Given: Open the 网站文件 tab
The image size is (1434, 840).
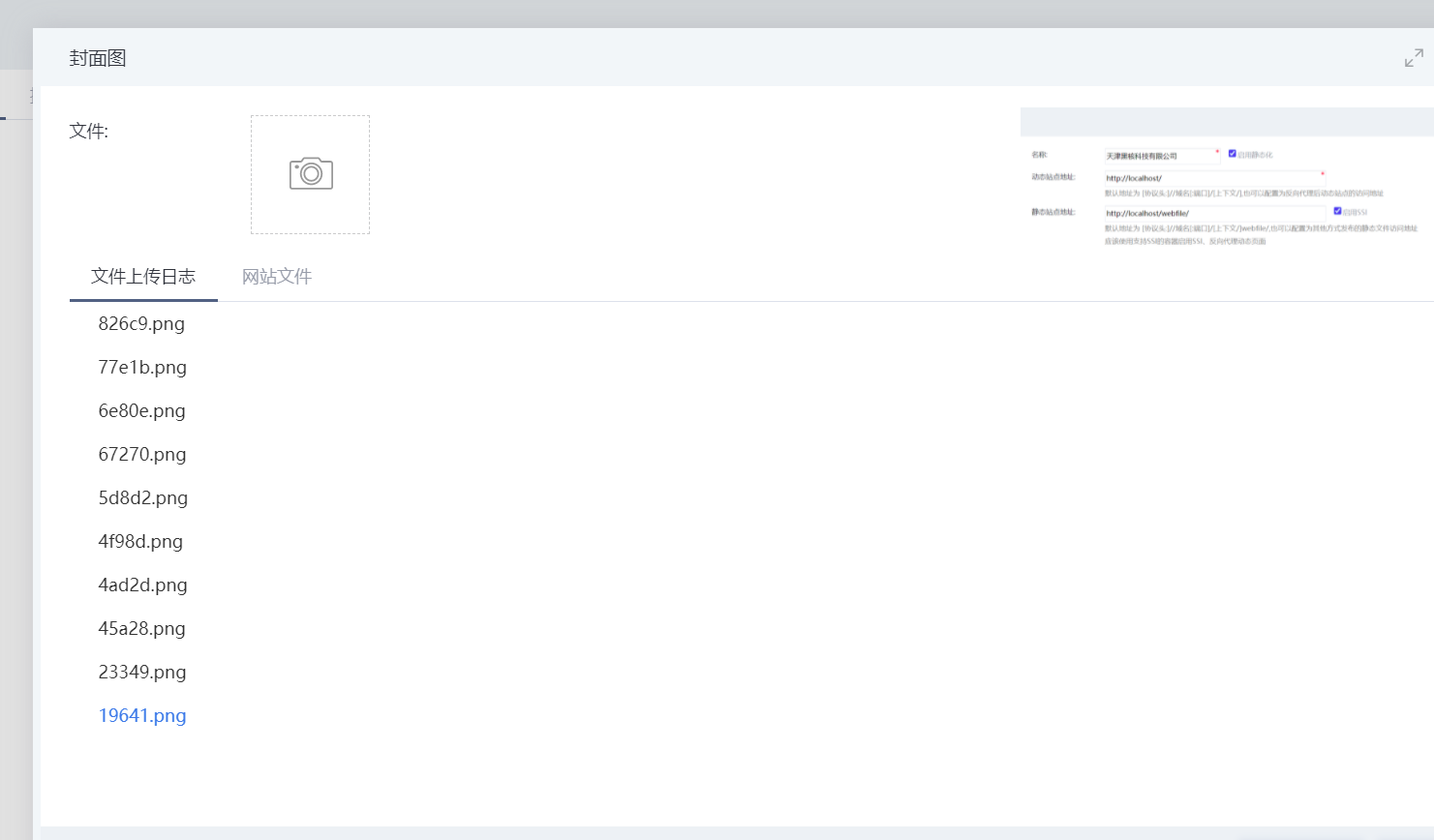Looking at the screenshot, I should pos(277,277).
